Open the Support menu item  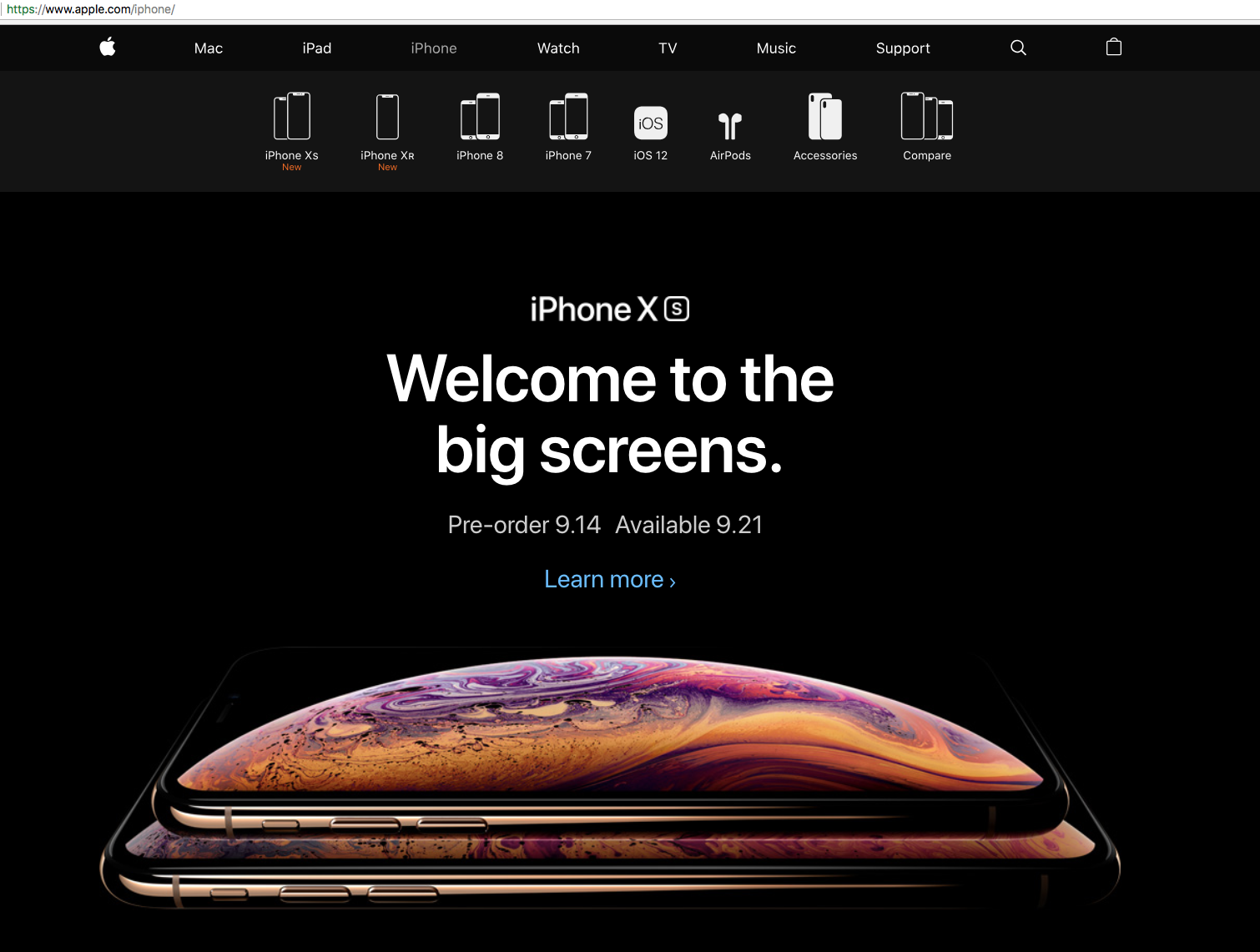tap(903, 48)
